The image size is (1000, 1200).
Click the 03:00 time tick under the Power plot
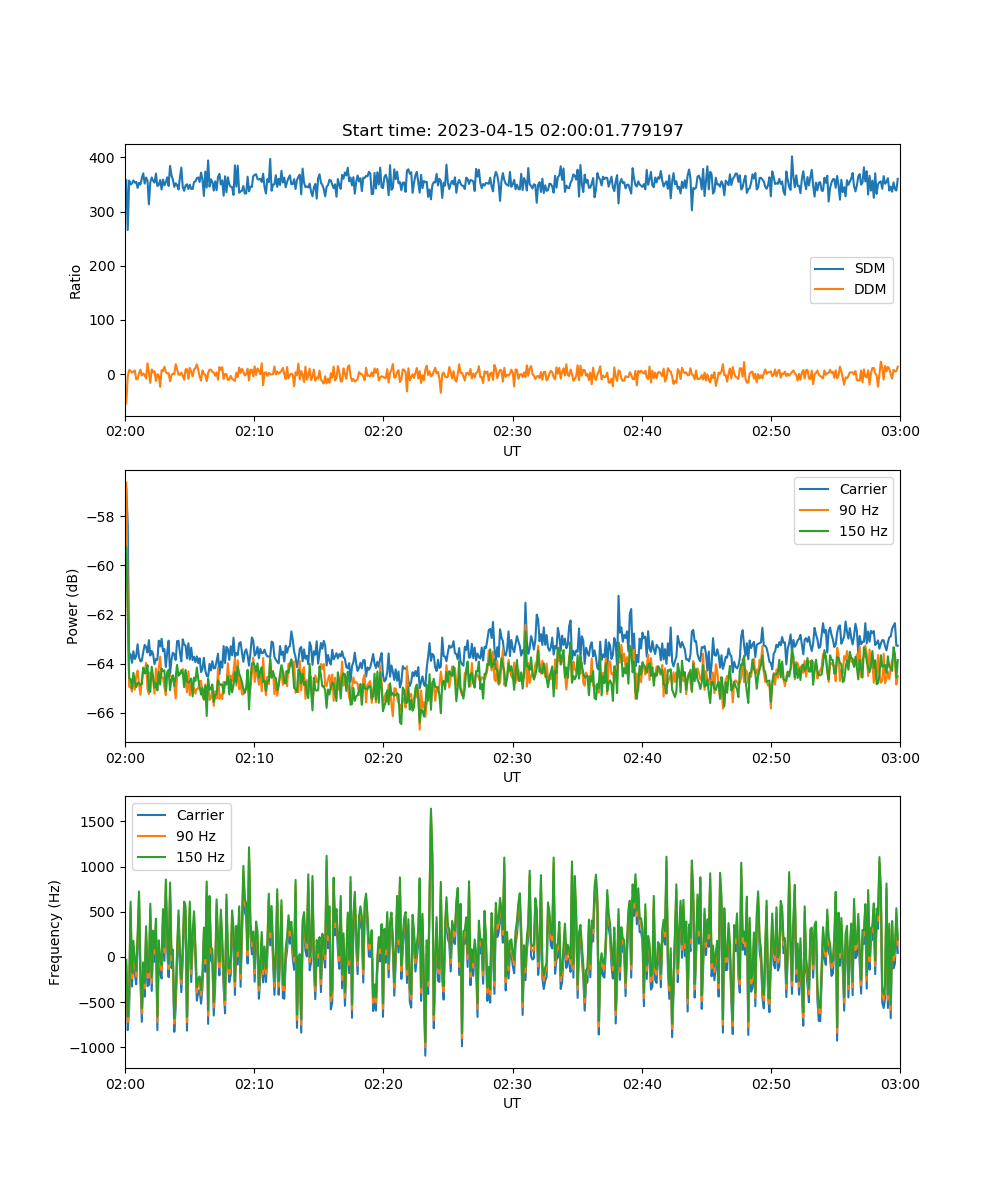[x=900, y=757]
